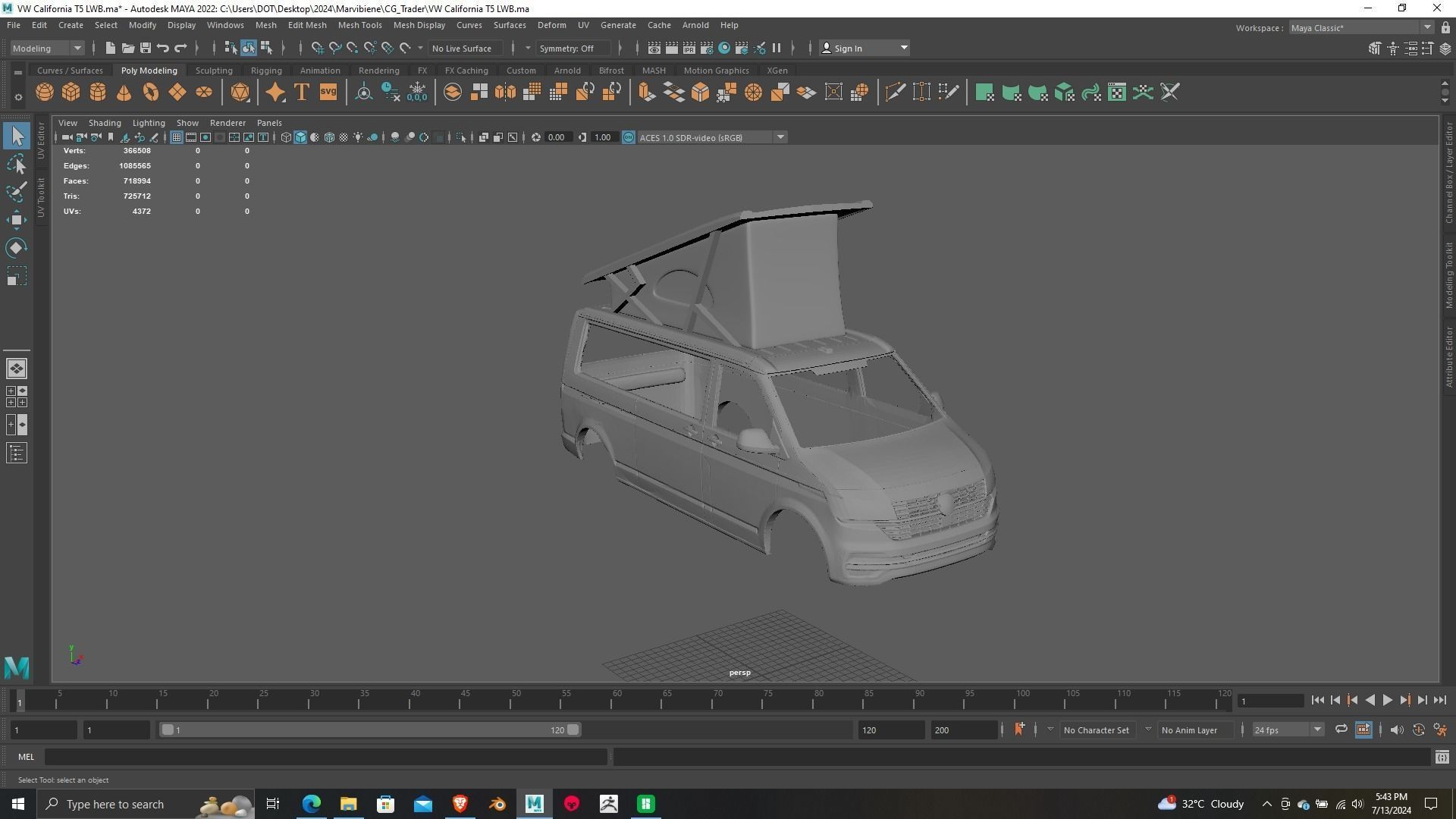Create a Polygon Cylinder from shelf
This screenshot has height=819, width=1456.
(x=98, y=93)
